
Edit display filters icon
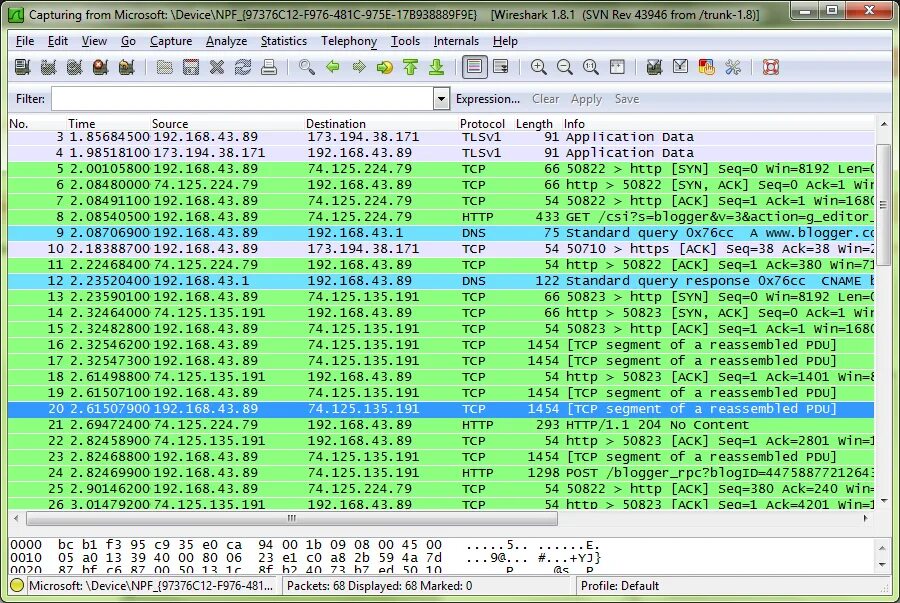coord(681,67)
